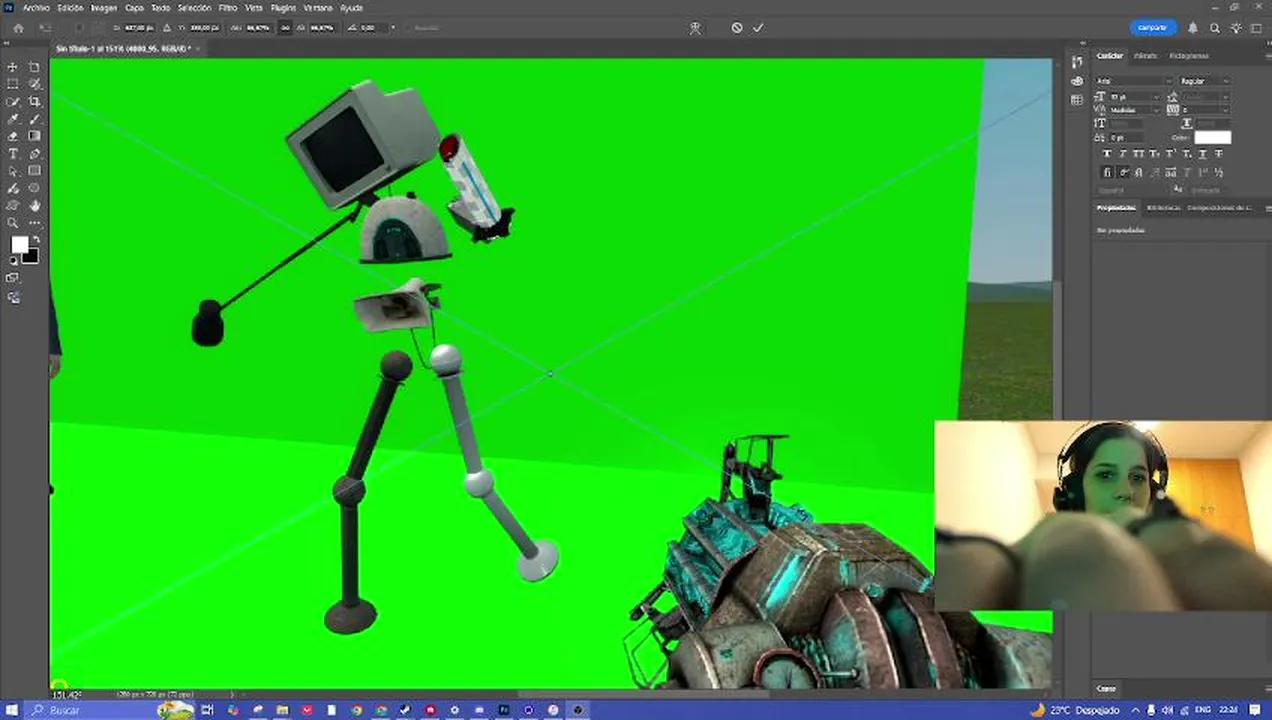This screenshot has height=720, width=1272.
Task: Toggle Strikethrough in Character panel
Action: (x=1219, y=155)
